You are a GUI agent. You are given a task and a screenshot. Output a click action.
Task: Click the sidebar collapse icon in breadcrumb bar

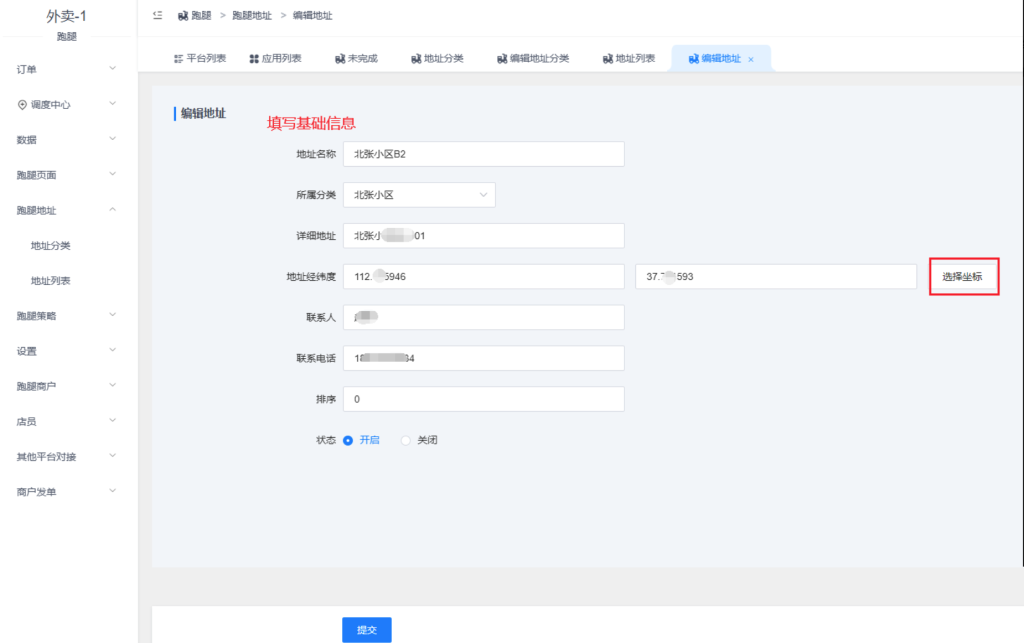click(x=157, y=16)
